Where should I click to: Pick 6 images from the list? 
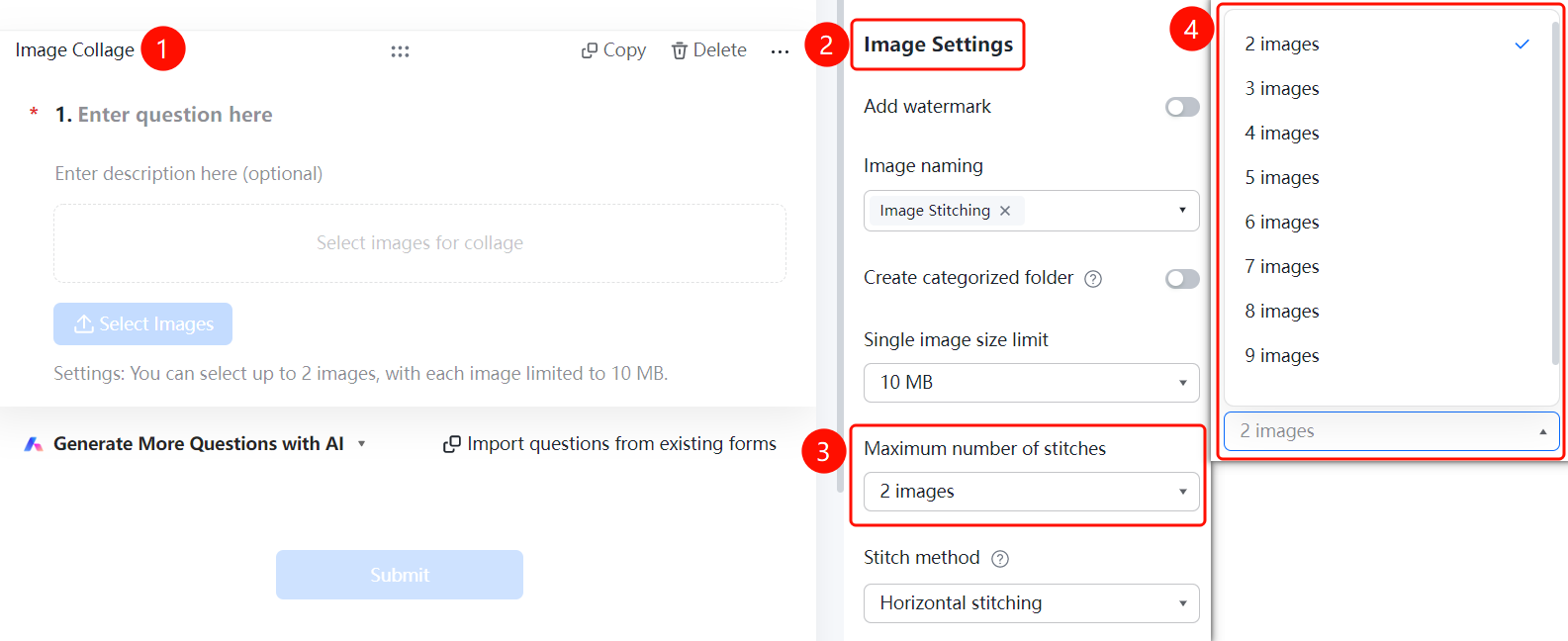pyautogui.click(x=1388, y=223)
